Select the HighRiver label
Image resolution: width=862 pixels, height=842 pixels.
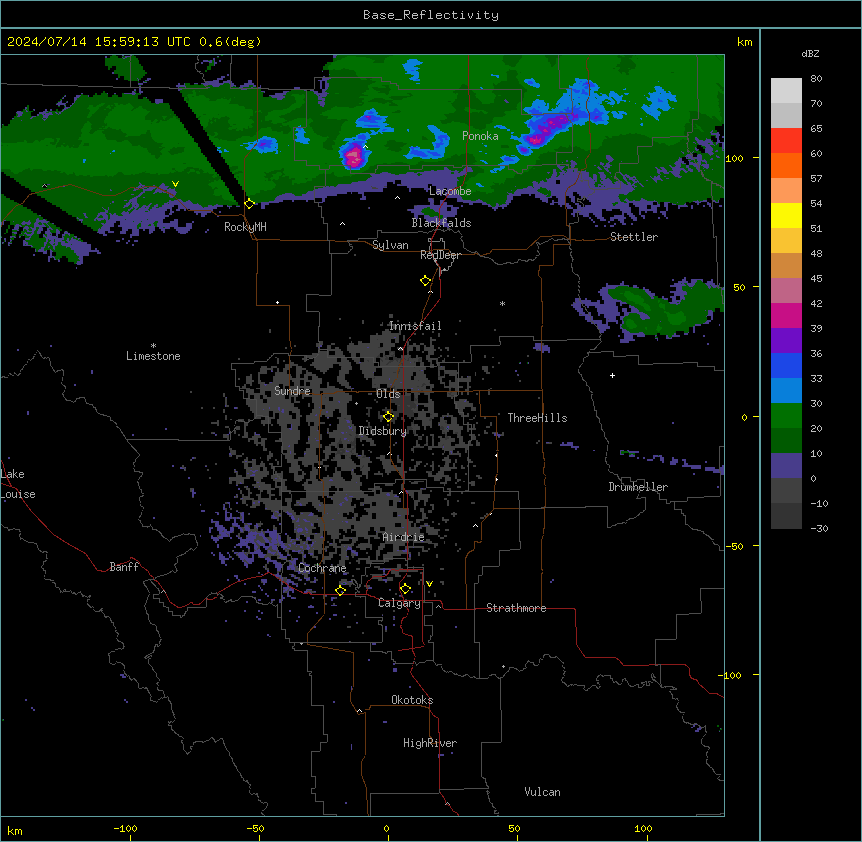430,743
